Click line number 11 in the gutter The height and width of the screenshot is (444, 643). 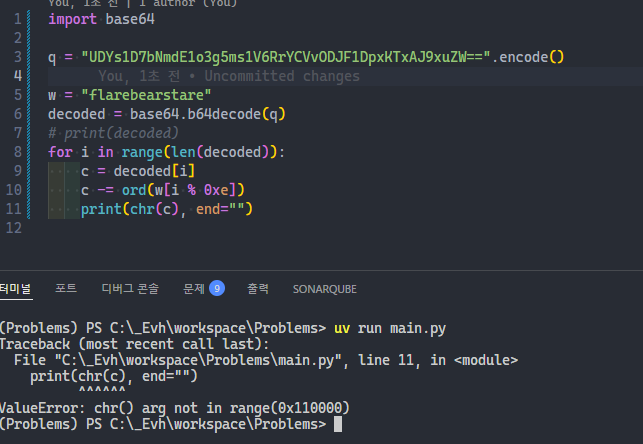pyautogui.click(x=14, y=209)
